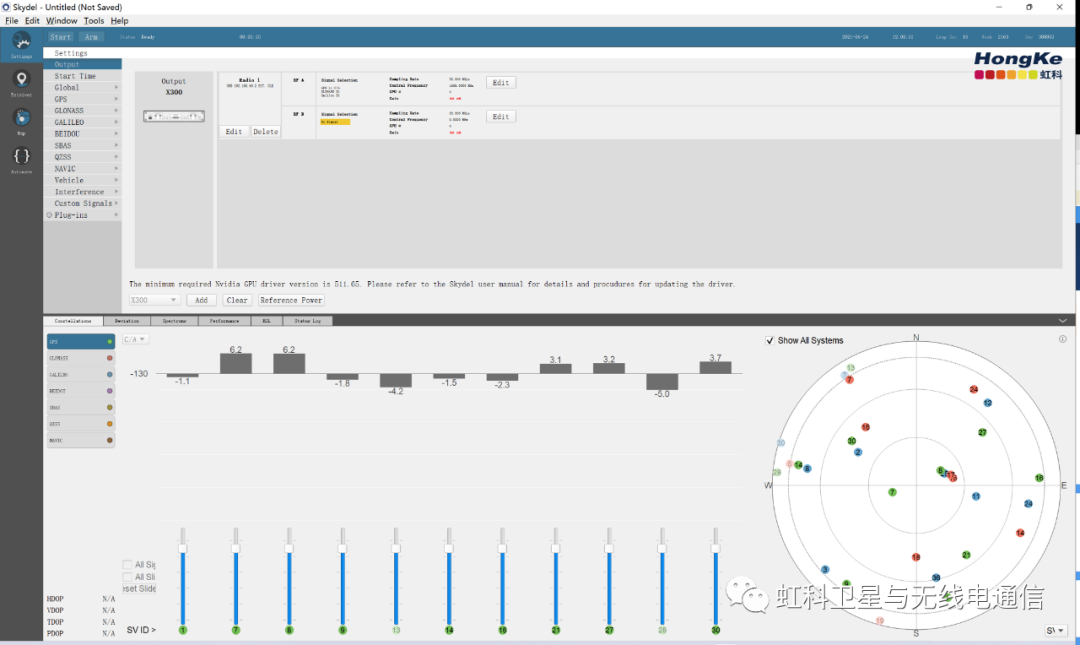Image resolution: width=1080 pixels, height=645 pixels.
Task: Expand the Vehicle settings submenu
Action: [x=83, y=180]
